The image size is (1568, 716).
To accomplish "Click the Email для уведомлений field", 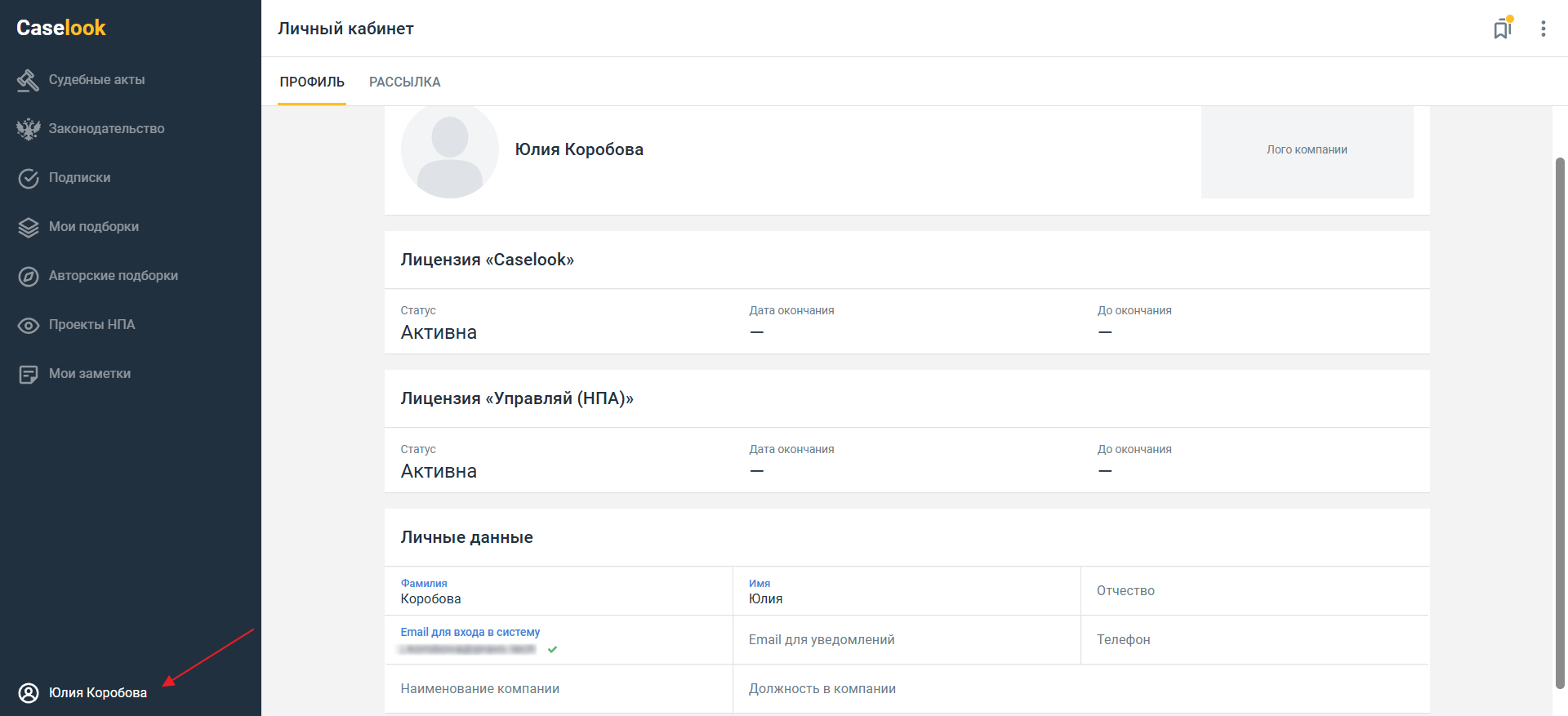I will click(905, 640).
